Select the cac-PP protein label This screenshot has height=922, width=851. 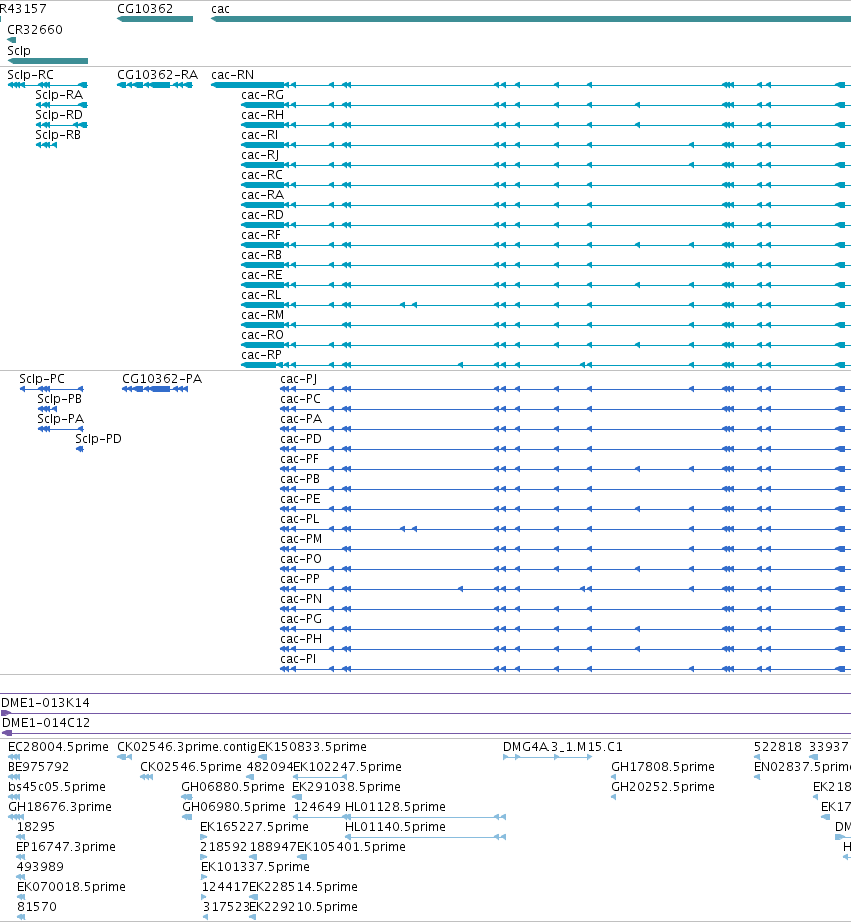click(x=300, y=579)
